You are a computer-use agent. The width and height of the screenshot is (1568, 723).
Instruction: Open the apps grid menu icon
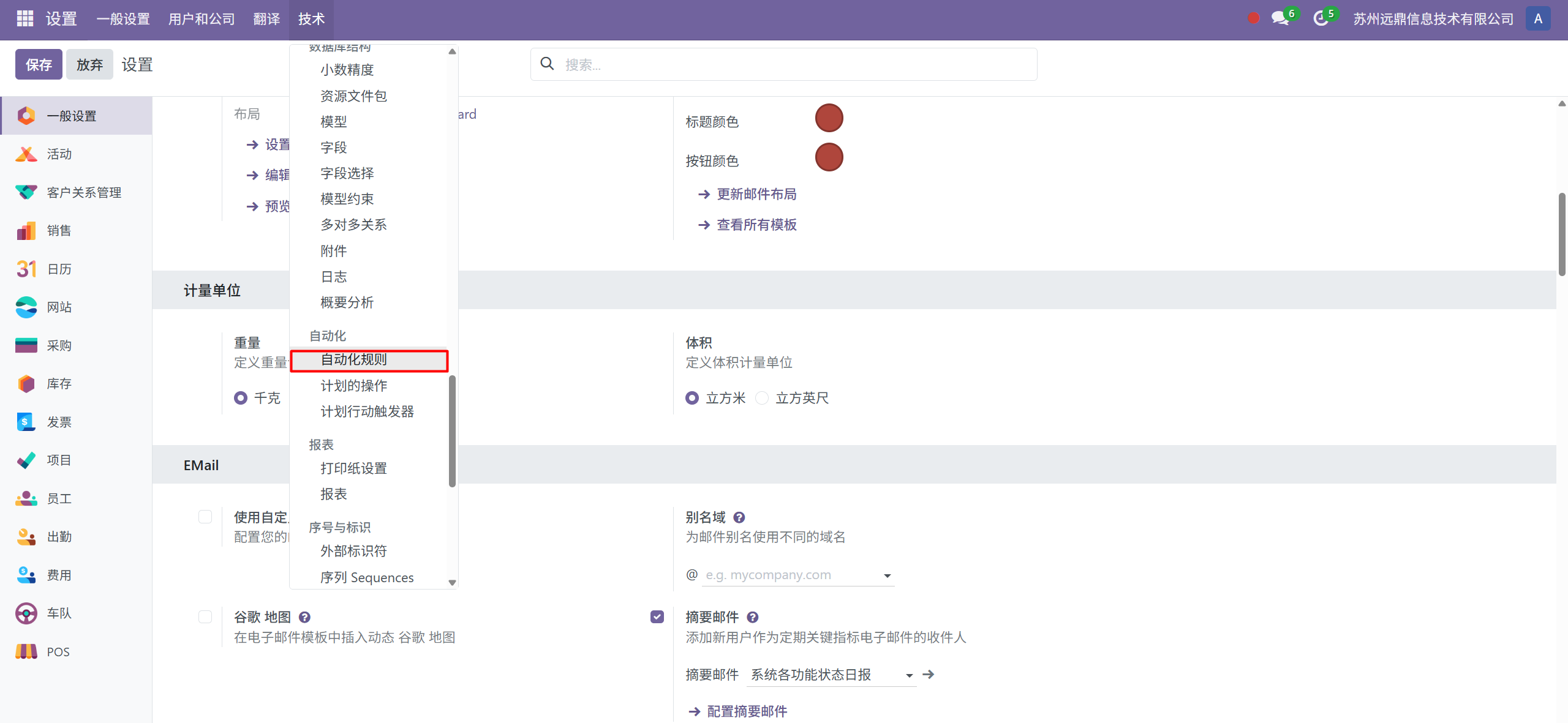[24, 19]
